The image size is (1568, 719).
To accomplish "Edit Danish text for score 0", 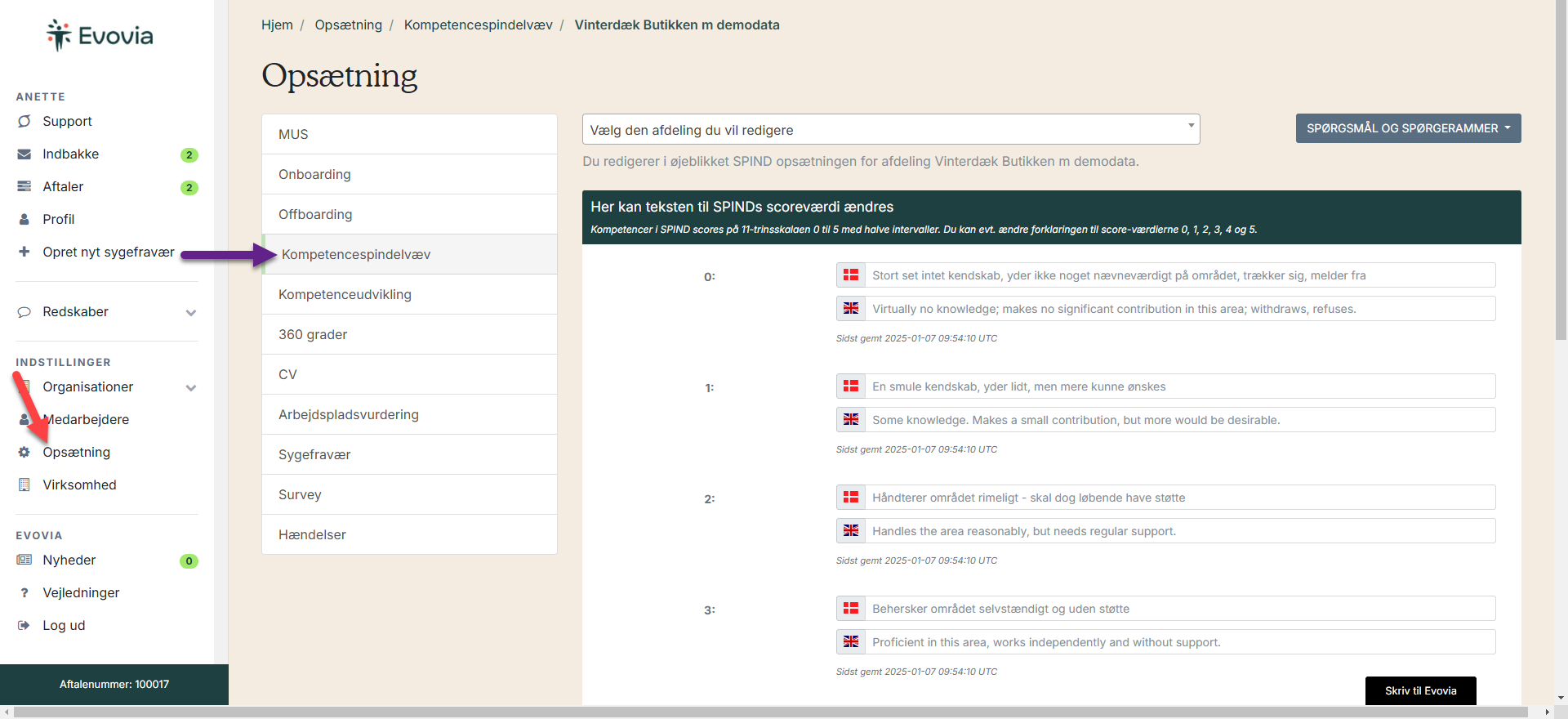I will [1179, 275].
